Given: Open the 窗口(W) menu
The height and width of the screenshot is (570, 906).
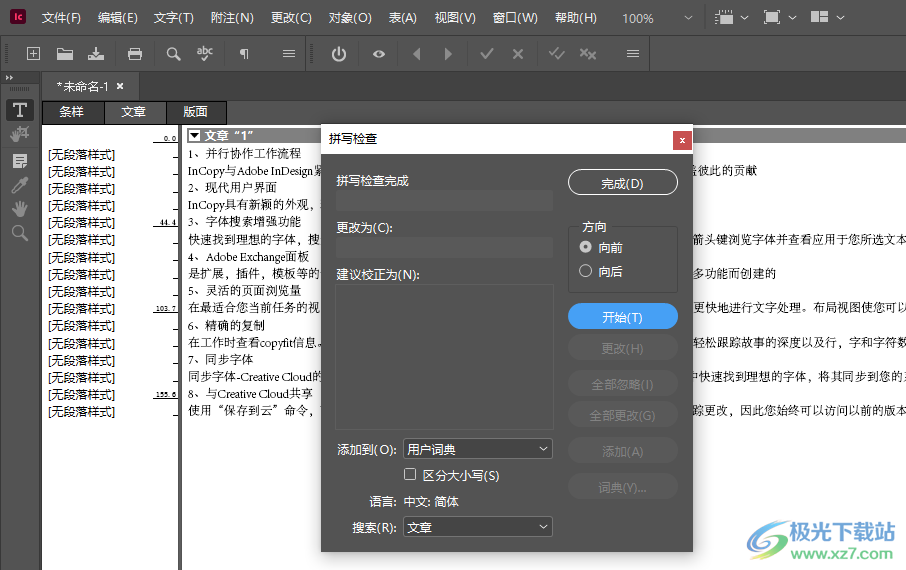Looking at the screenshot, I should 515,18.
